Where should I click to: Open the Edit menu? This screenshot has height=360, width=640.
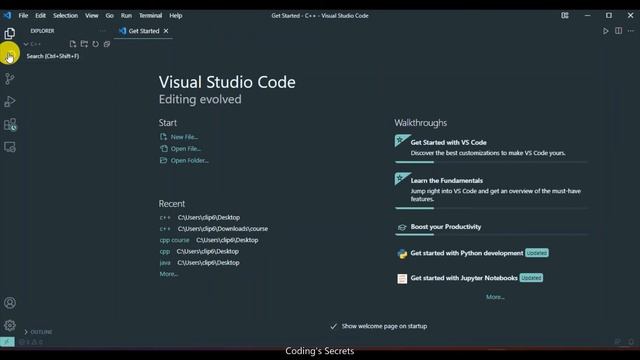[40, 16]
